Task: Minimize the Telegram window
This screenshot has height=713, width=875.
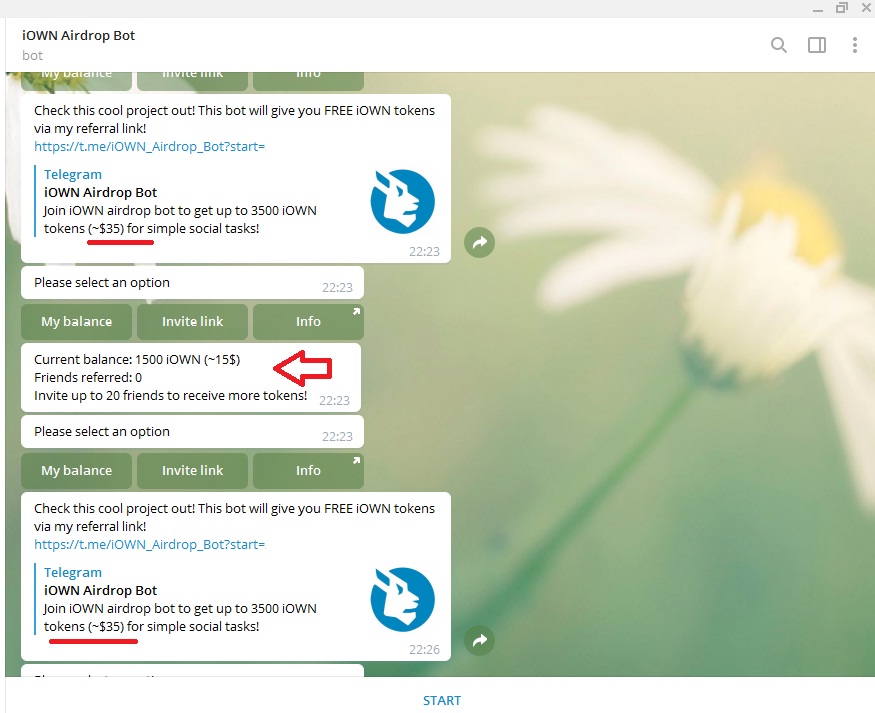Action: [x=818, y=9]
